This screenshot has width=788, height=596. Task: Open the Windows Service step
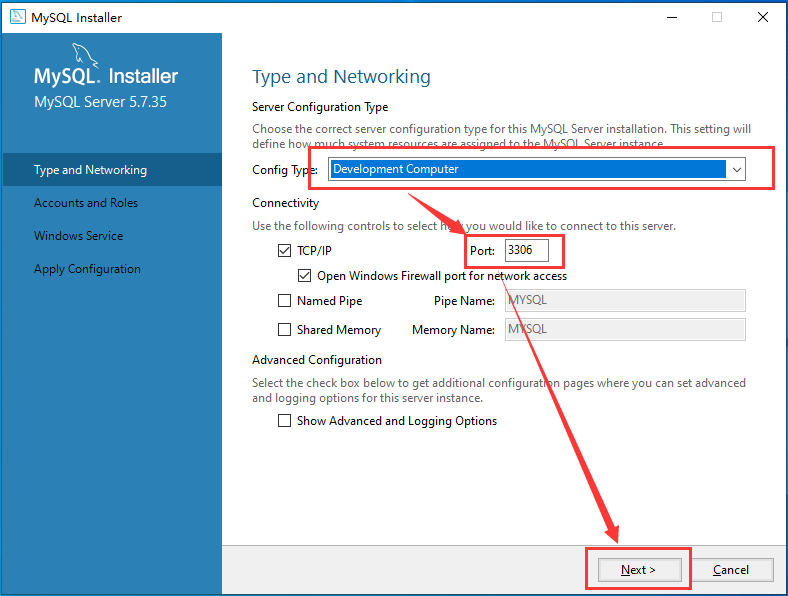(x=78, y=236)
